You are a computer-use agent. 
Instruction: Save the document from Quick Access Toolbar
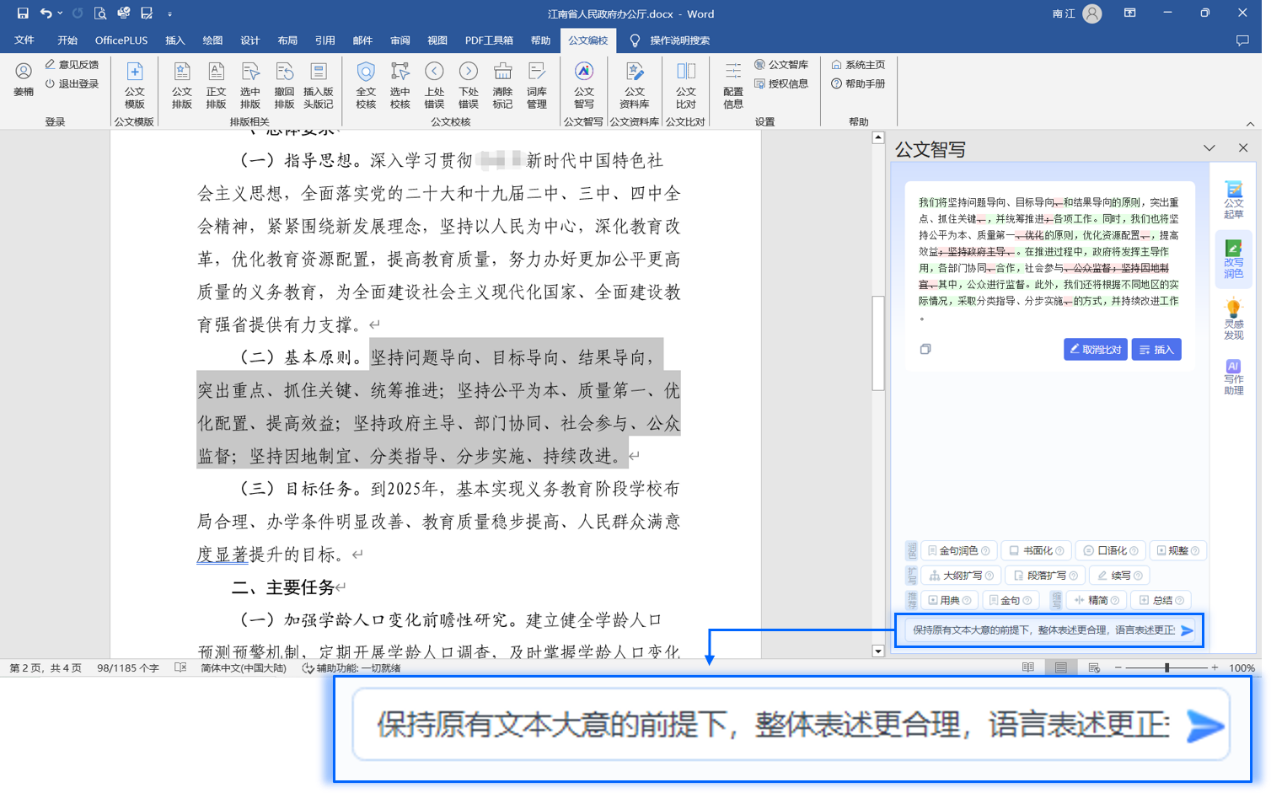(x=23, y=13)
